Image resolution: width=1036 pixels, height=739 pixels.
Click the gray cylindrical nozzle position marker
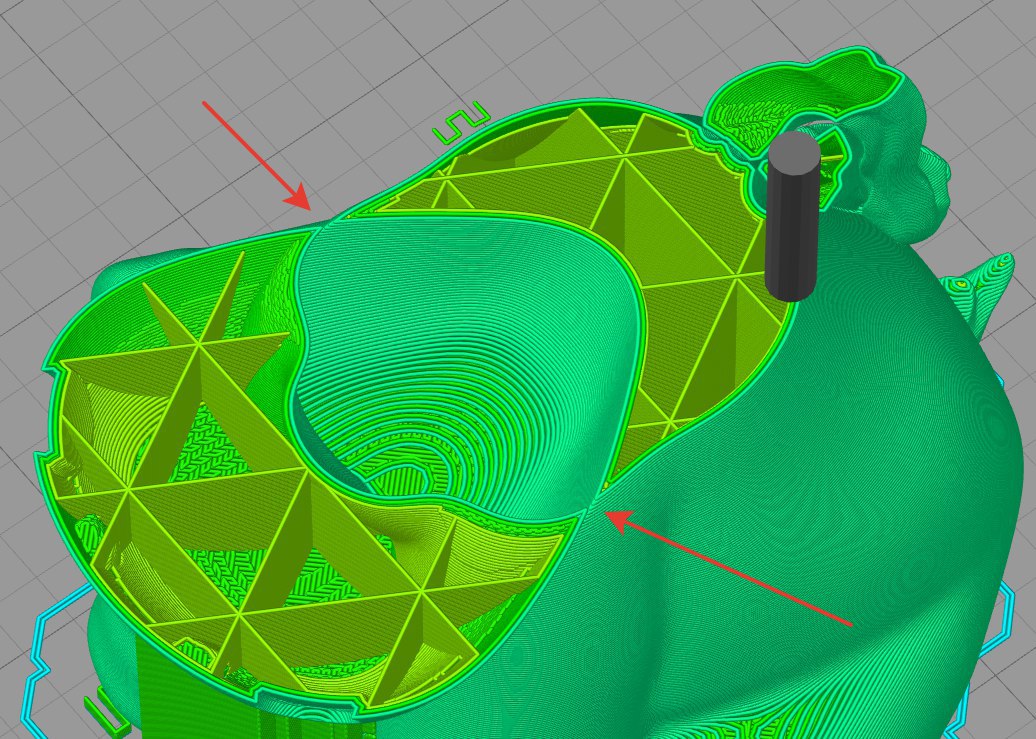[793, 215]
